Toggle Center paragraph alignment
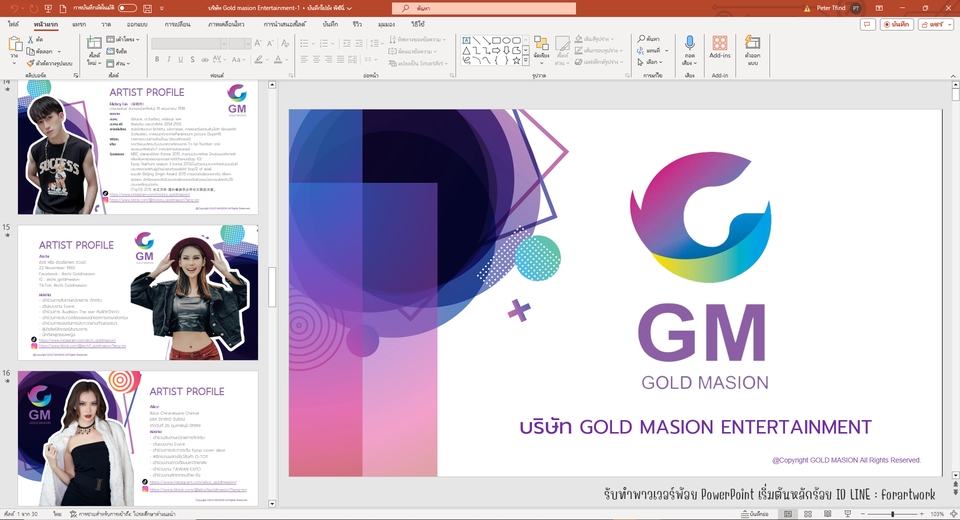 pyautogui.click(x=317, y=59)
